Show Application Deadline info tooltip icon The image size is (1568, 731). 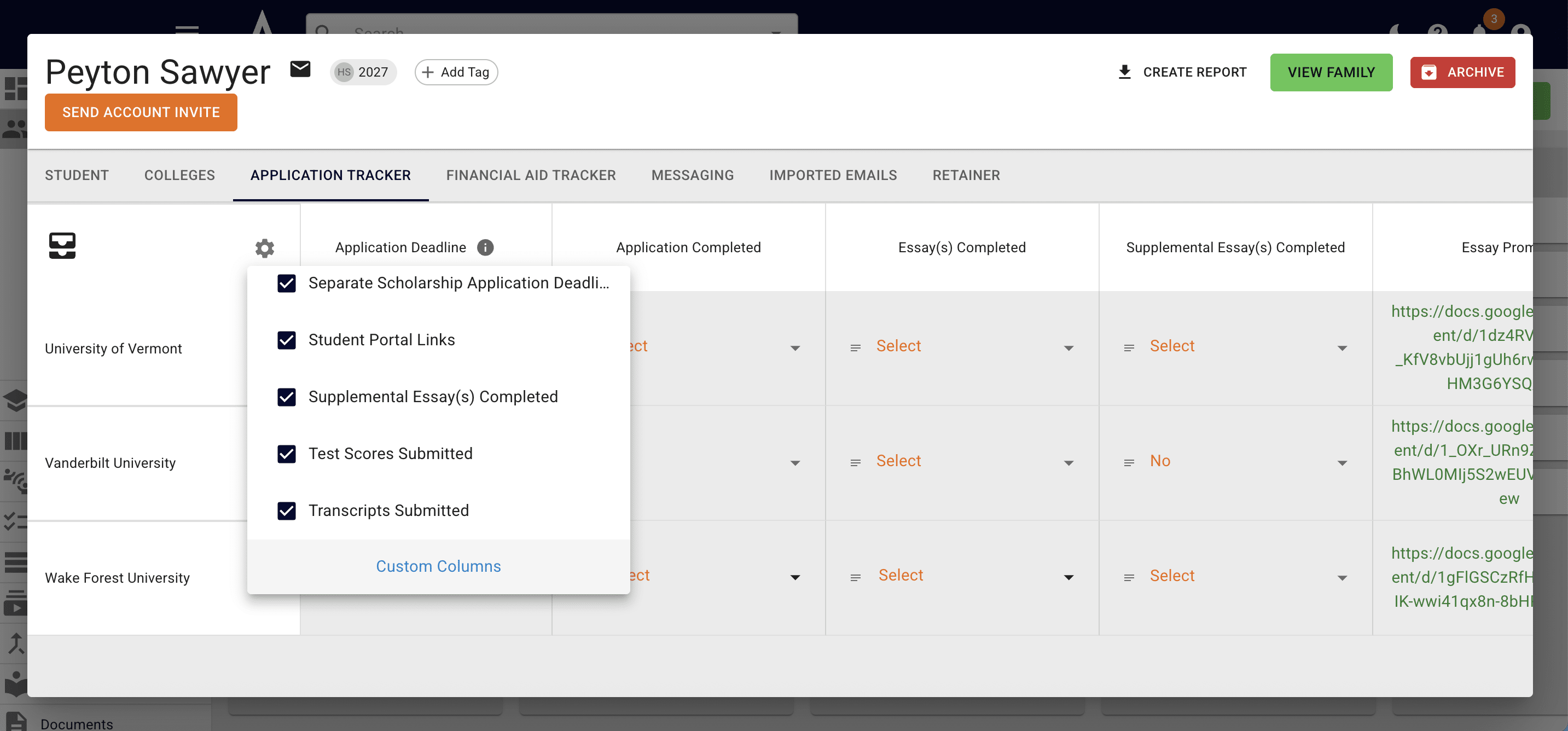(x=485, y=247)
